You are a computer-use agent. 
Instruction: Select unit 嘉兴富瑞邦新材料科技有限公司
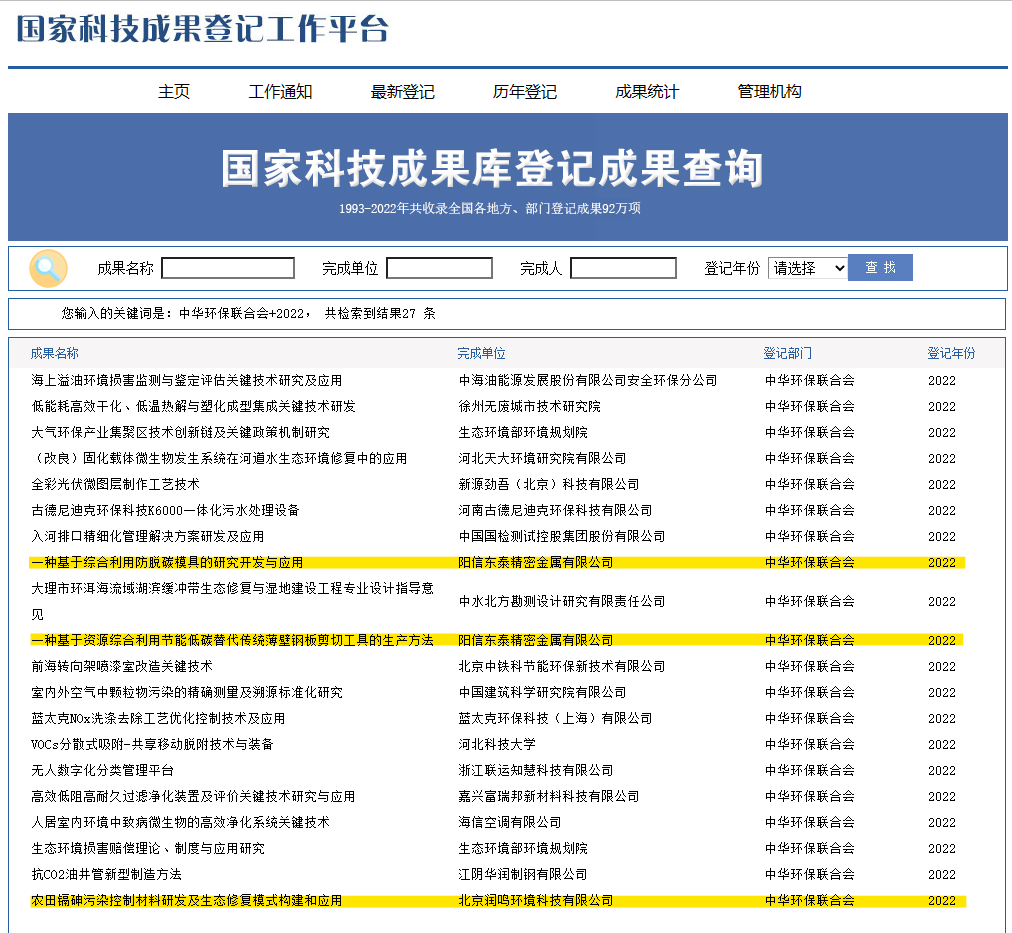(549, 797)
